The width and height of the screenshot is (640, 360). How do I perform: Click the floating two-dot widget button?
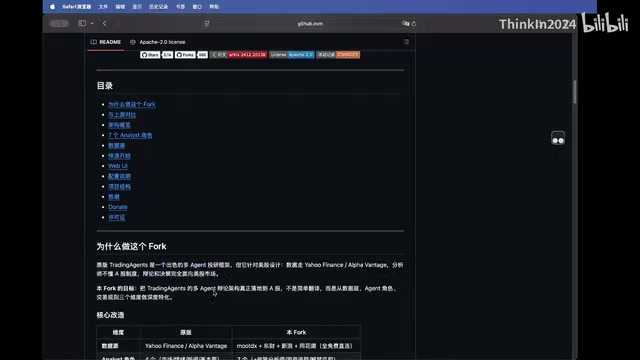pos(558,138)
